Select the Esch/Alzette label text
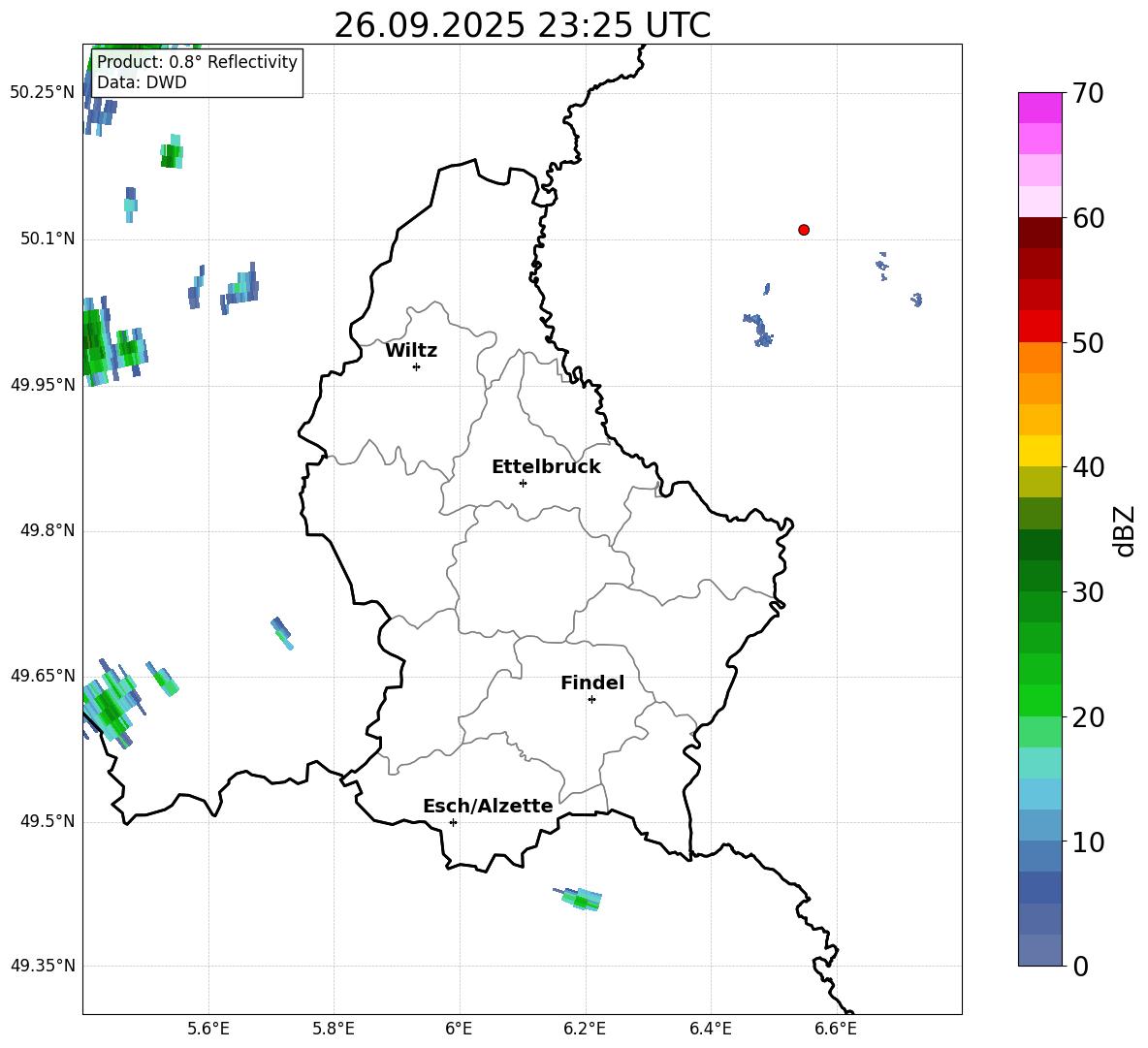 click(x=488, y=806)
